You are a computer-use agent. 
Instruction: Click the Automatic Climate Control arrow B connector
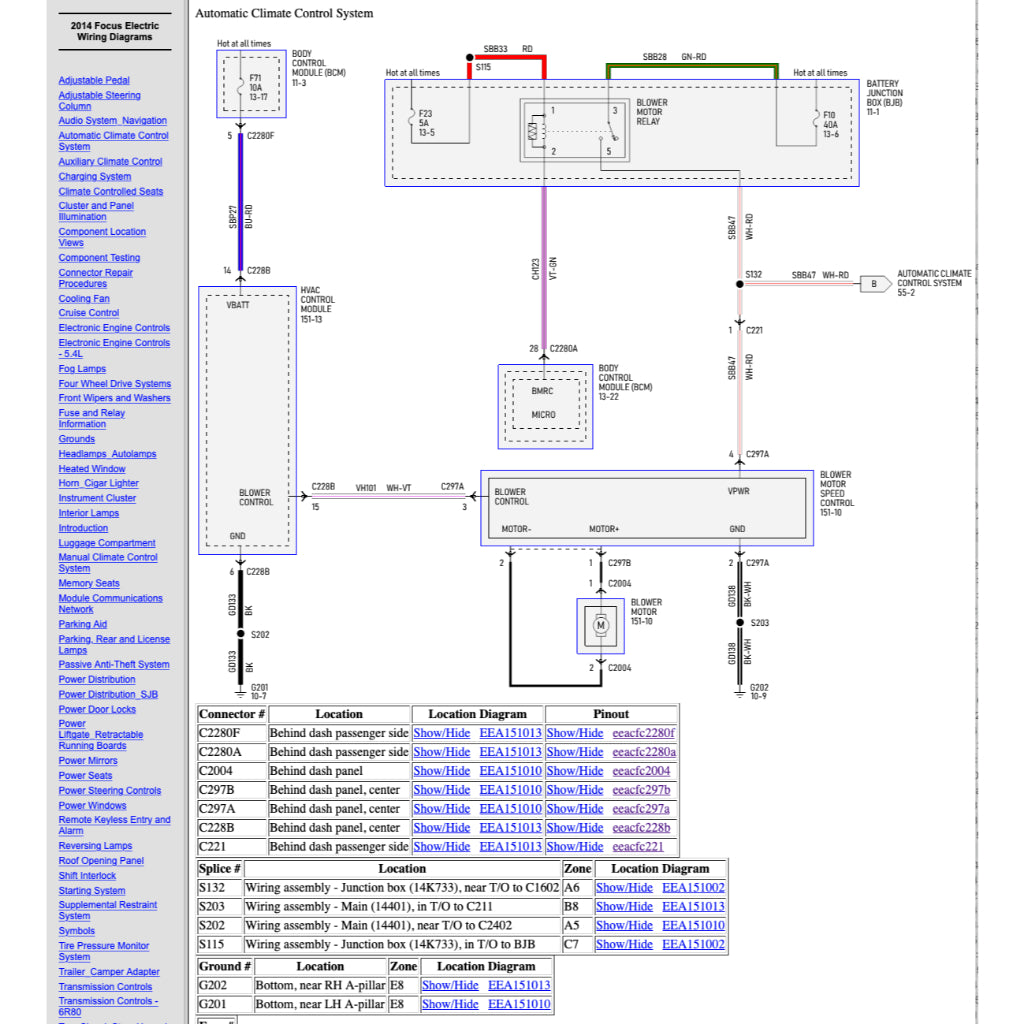tap(875, 283)
